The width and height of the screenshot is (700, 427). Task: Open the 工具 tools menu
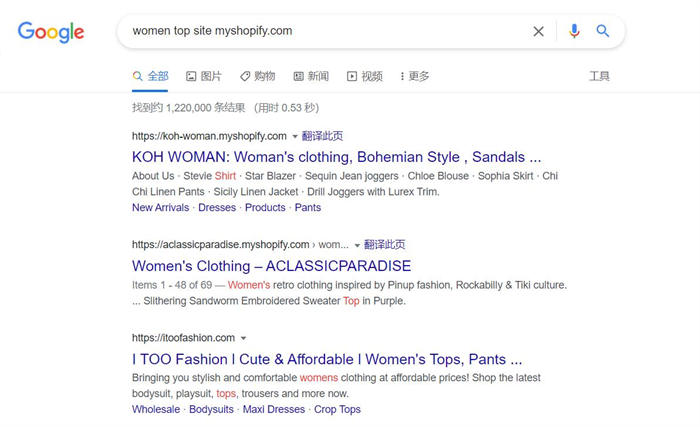[x=599, y=76]
